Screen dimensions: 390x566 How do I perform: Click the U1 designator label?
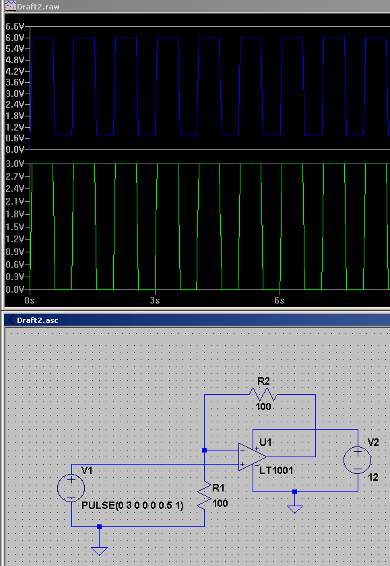click(x=265, y=442)
